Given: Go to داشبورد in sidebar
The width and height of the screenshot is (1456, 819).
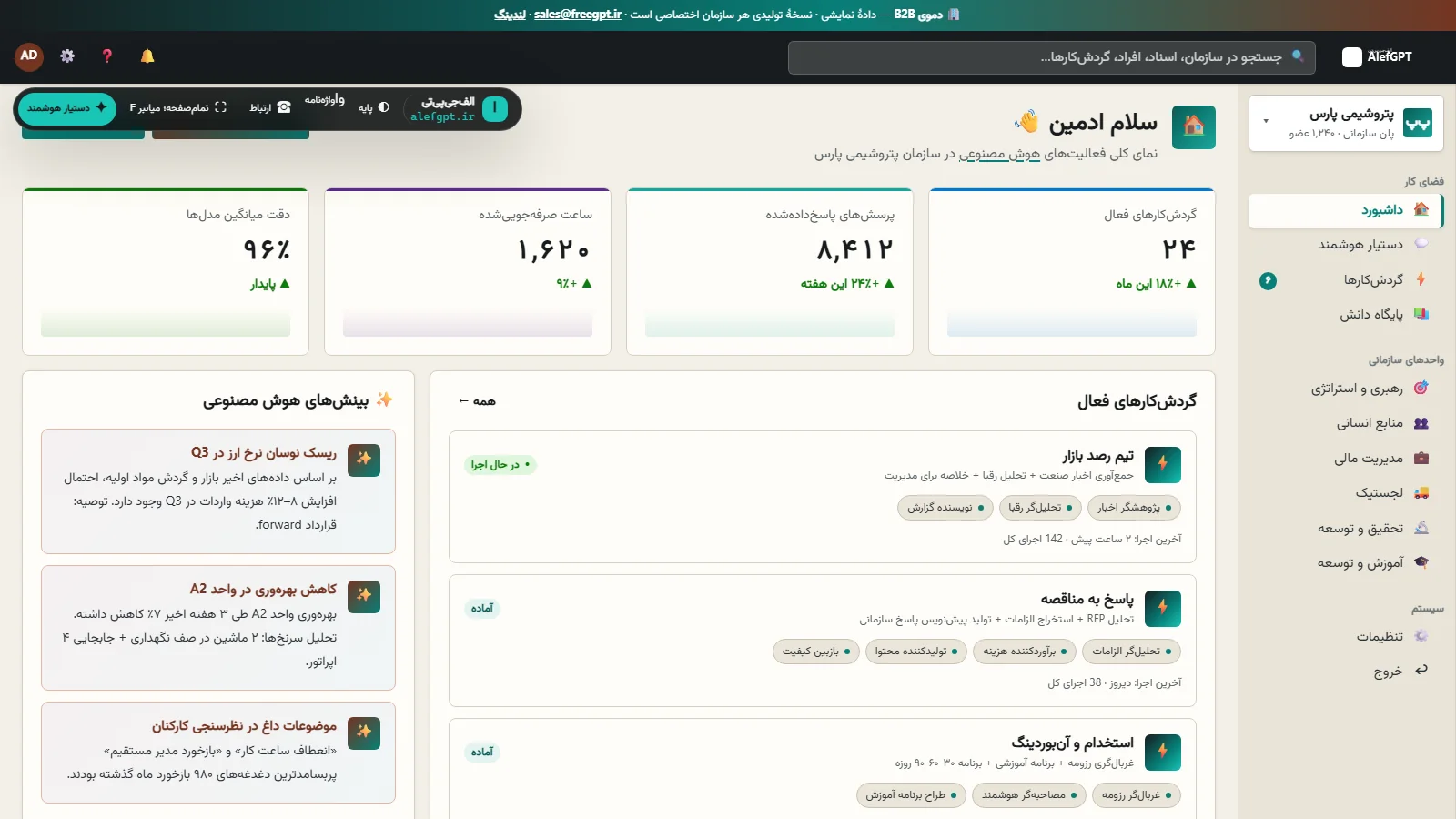Looking at the screenshot, I should pyautogui.click(x=1345, y=211).
